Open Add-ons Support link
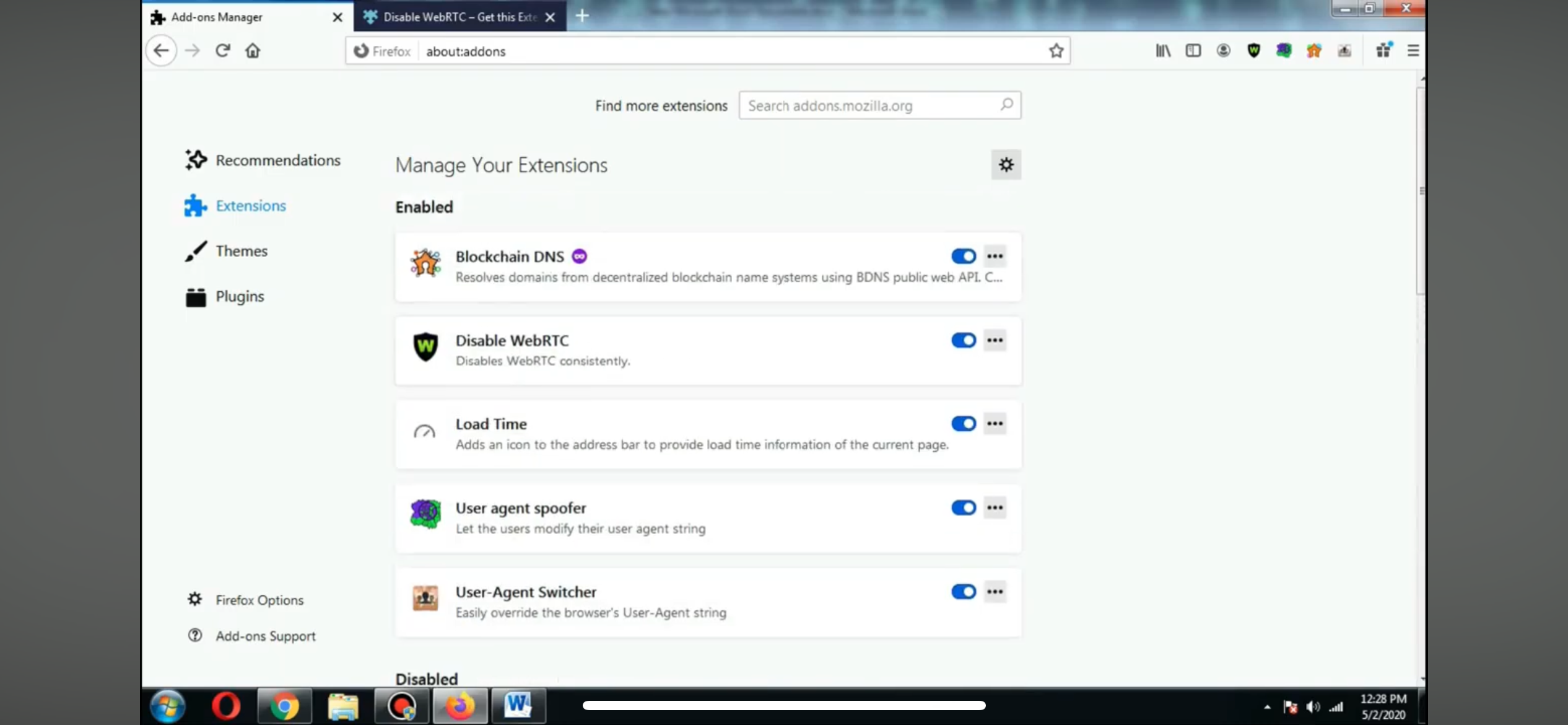This screenshot has height=725, width=1568. coord(251,636)
